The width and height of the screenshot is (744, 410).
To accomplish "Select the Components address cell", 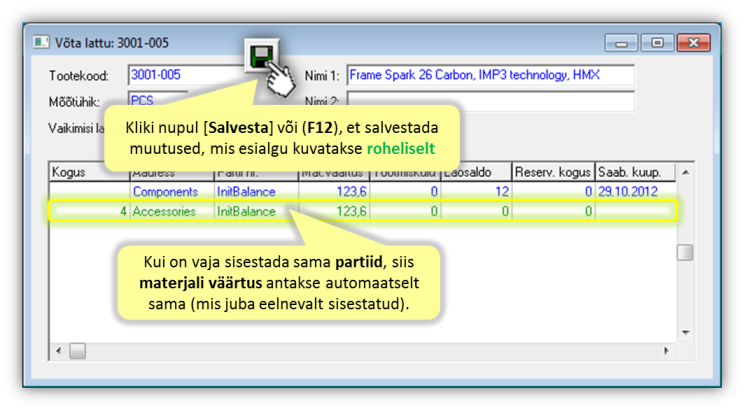I will (x=172, y=192).
